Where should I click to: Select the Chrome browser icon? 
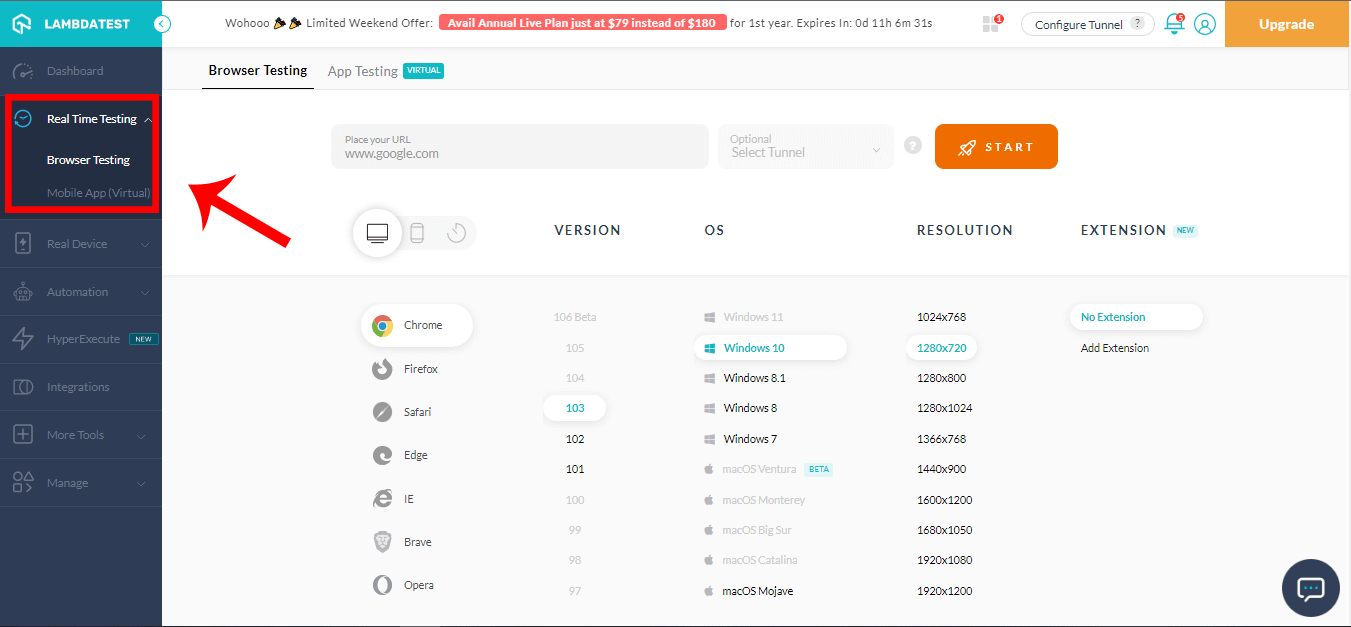click(415, 325)
